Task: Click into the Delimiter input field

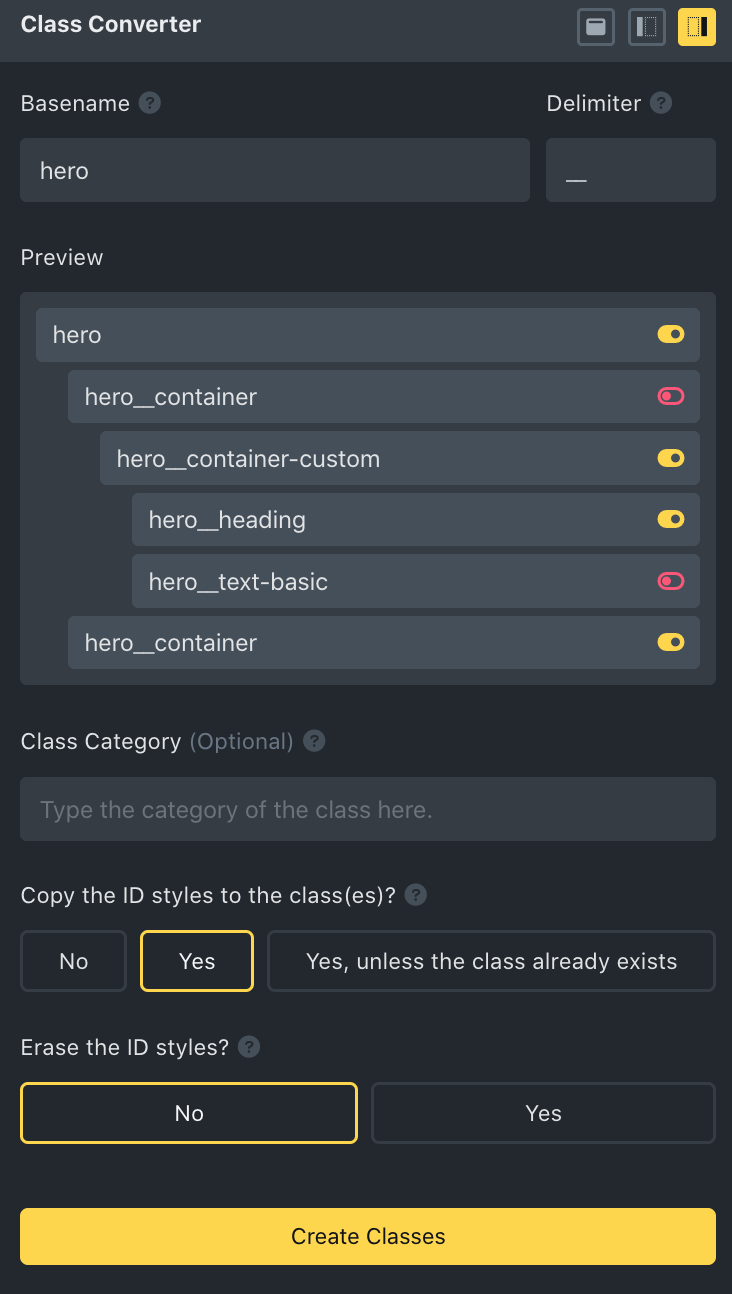Action: coord(631,170)
